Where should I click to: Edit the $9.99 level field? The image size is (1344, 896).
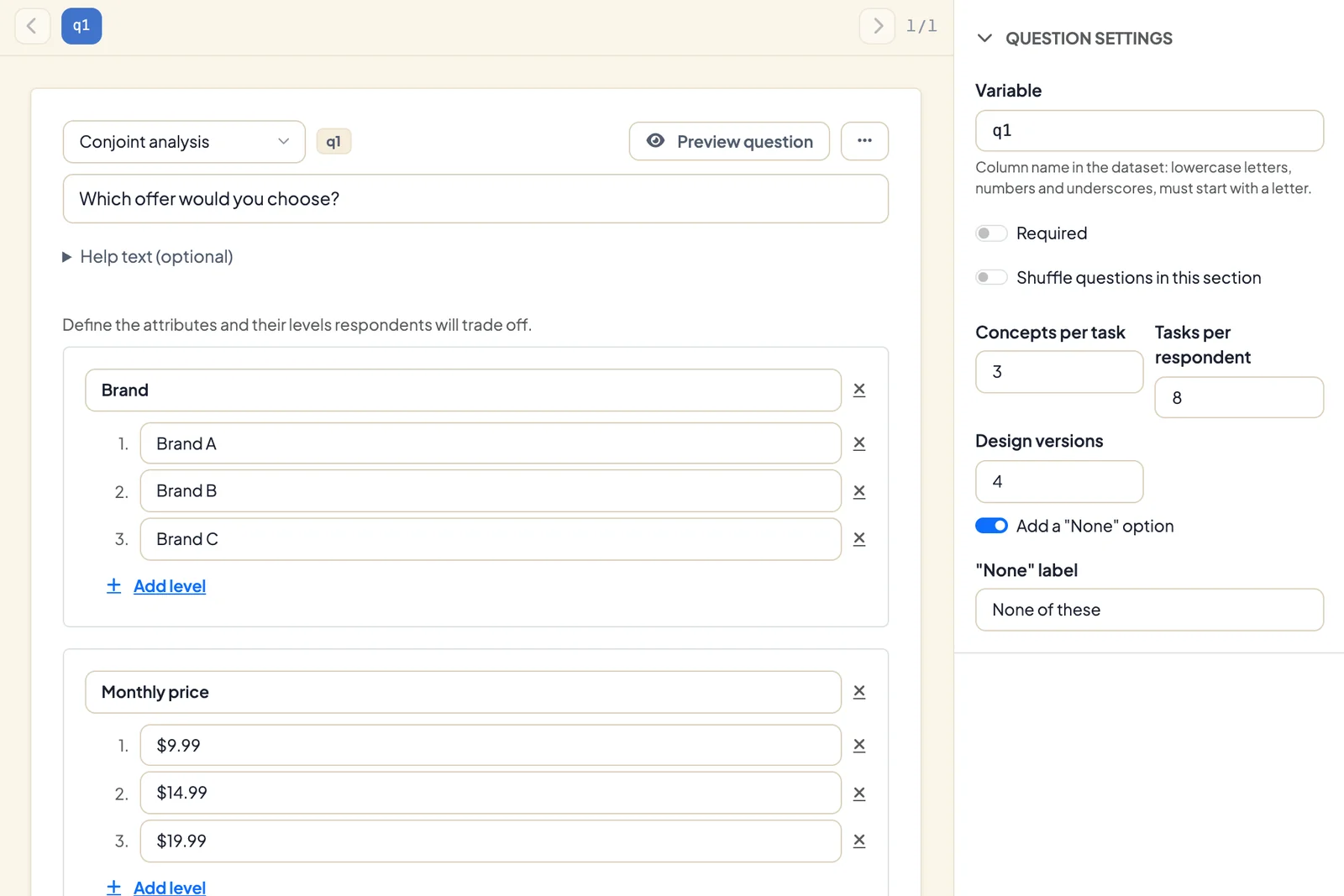click(x=491, y=745)
